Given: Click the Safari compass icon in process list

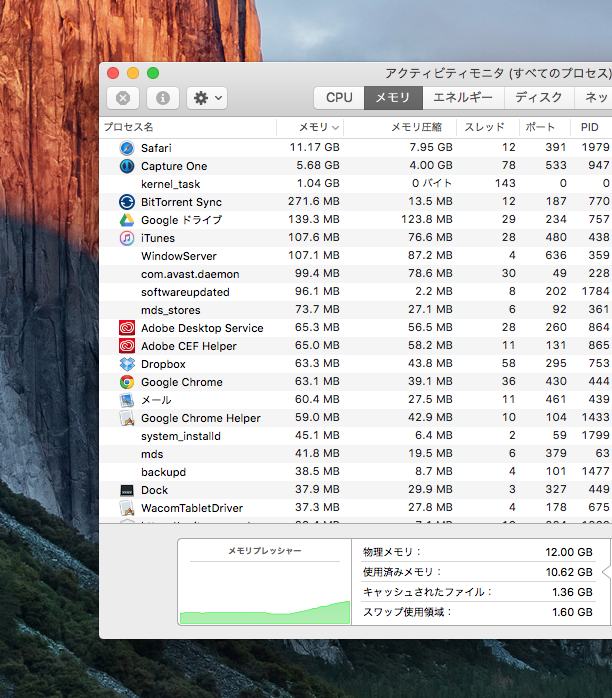Looking at the screenshot, I should pos(127,148).
